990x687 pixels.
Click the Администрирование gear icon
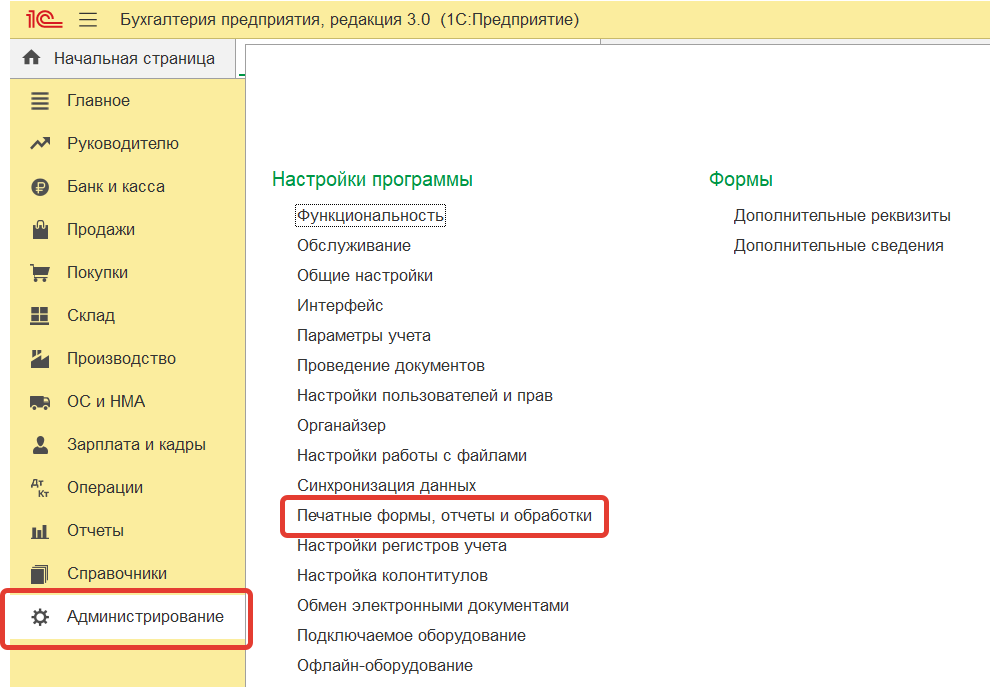click(40, 617)
